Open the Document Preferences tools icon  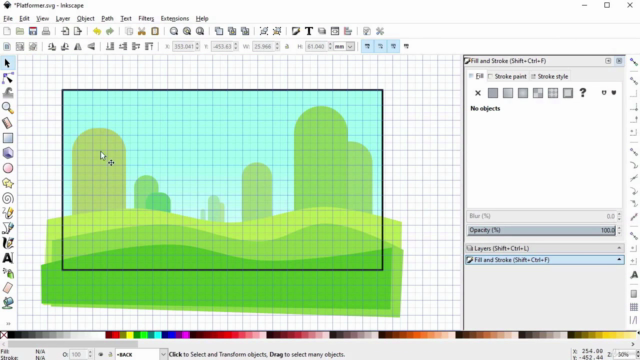pyautogui.click(x=380, y=31)
